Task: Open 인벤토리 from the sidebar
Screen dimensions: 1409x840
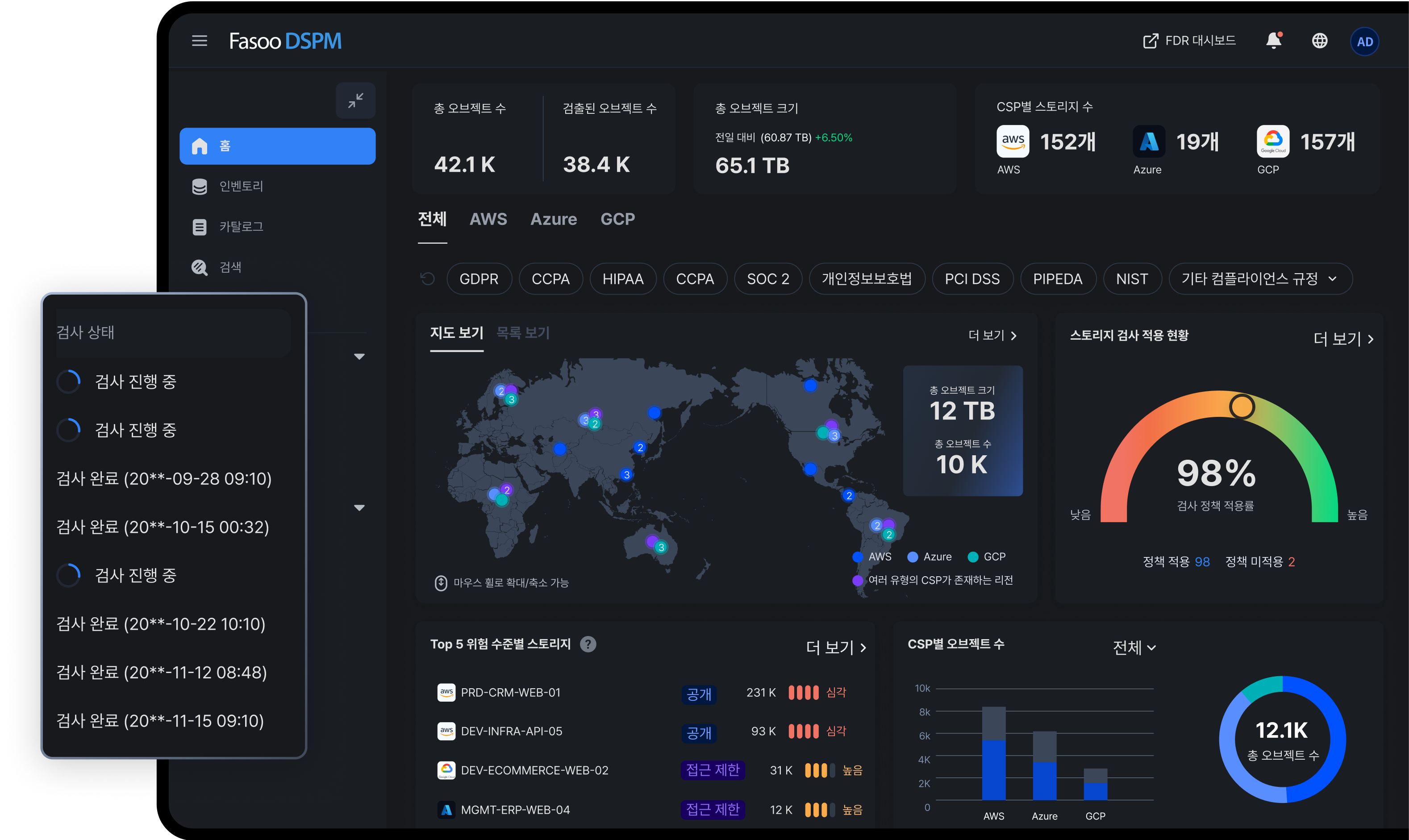Action: click(241, 186)
